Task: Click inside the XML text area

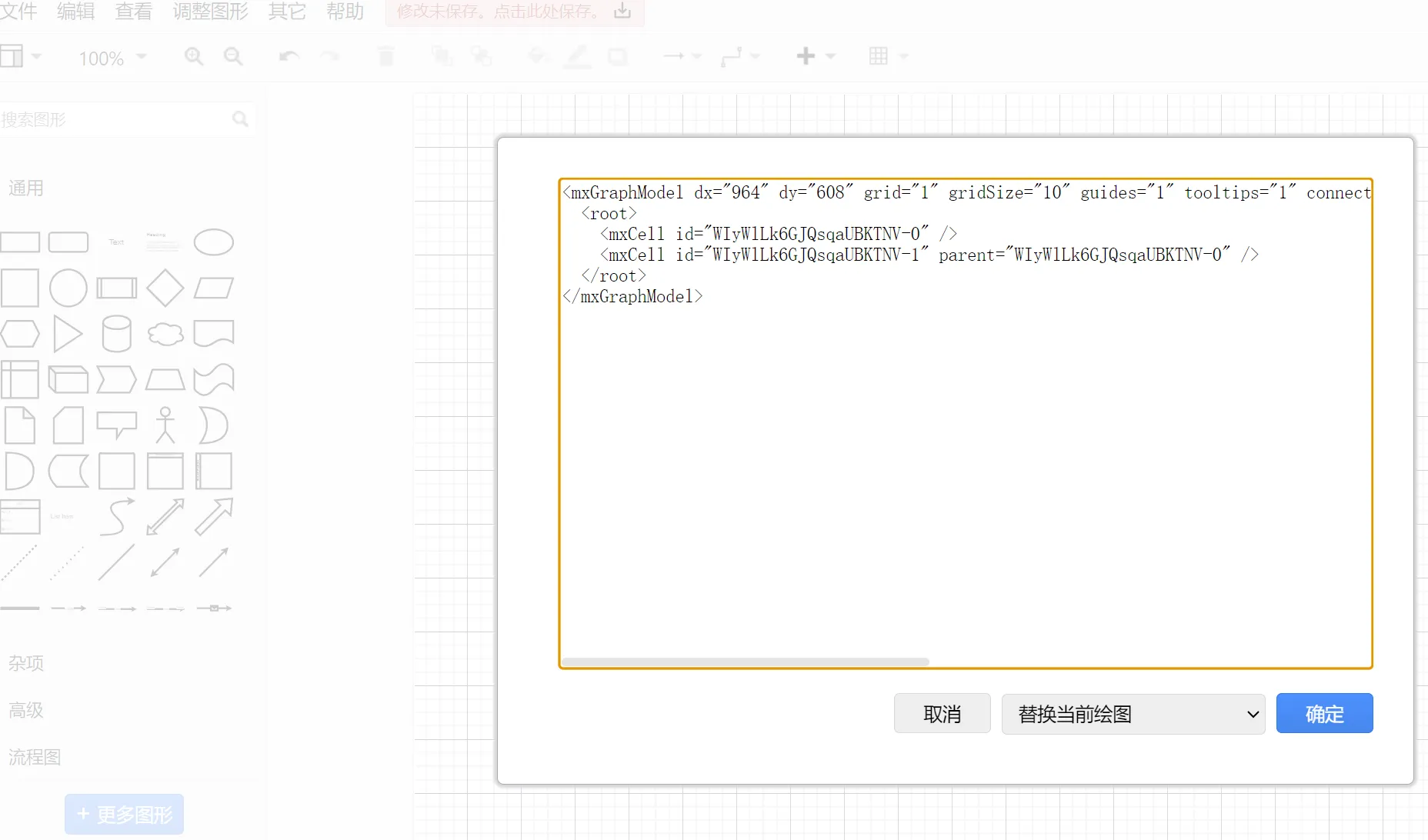Action: (x=966, y=423)
